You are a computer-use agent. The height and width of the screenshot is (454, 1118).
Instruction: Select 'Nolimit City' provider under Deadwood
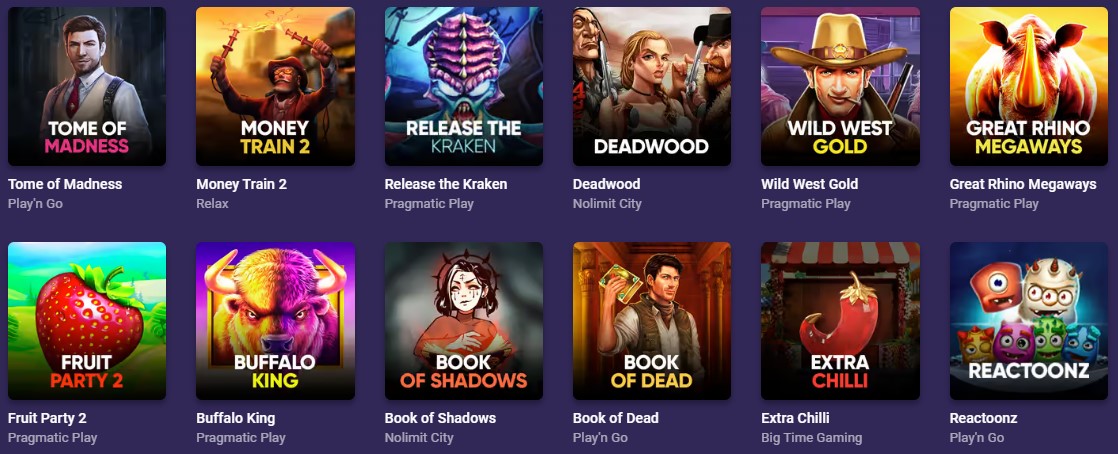tap(607, 204)
